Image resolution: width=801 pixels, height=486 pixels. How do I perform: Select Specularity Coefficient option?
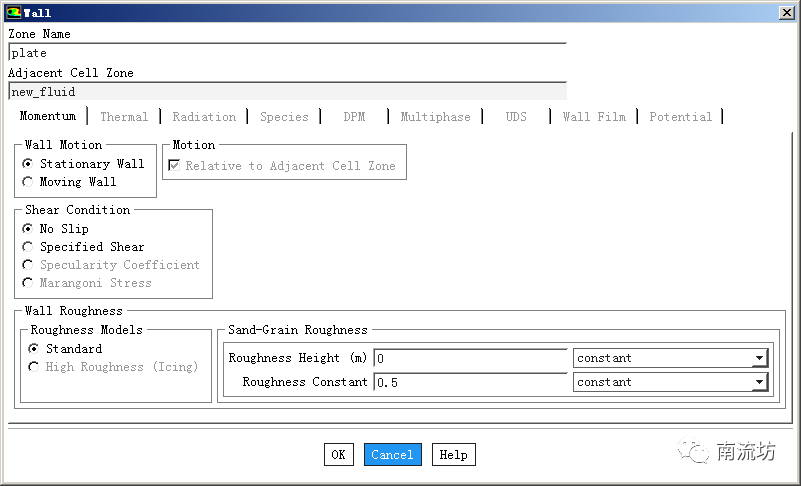(x=28, y=265)
